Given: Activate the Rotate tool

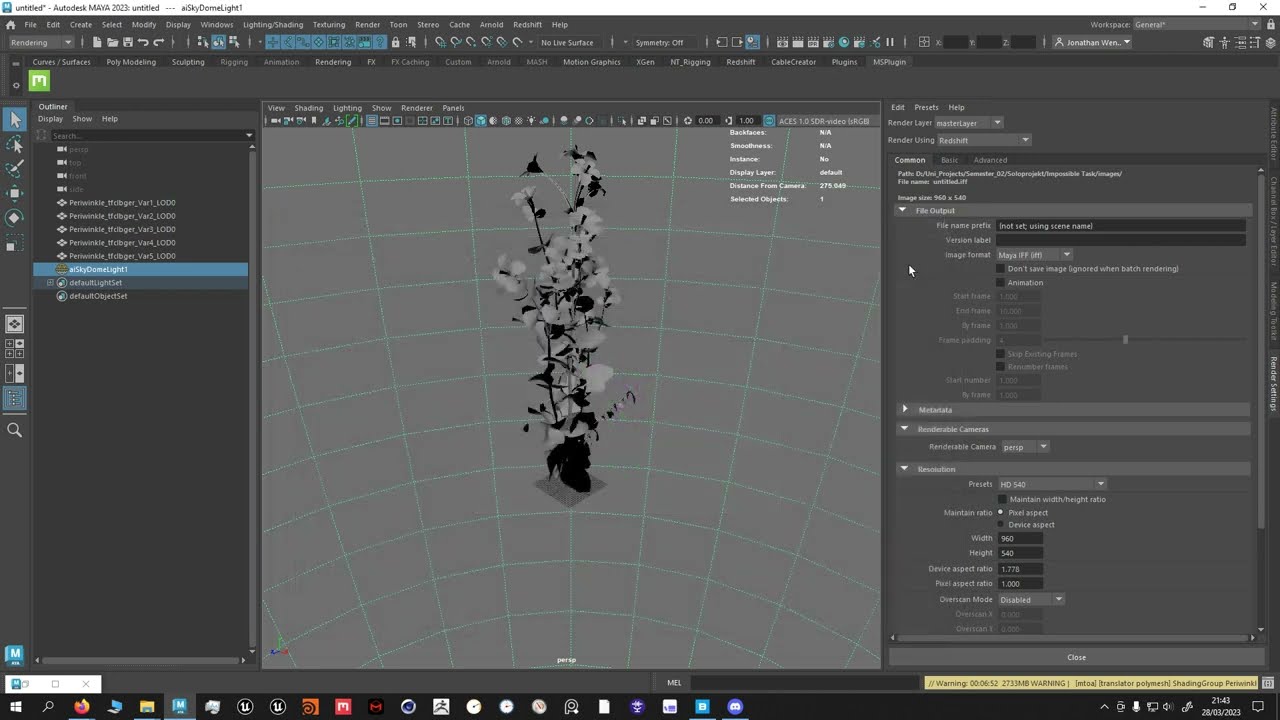Looking at the screenshot, I should (14, 217).
